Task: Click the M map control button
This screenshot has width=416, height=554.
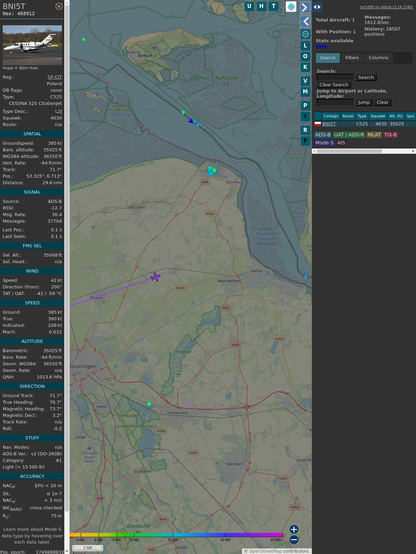Action: coord(305,92)
